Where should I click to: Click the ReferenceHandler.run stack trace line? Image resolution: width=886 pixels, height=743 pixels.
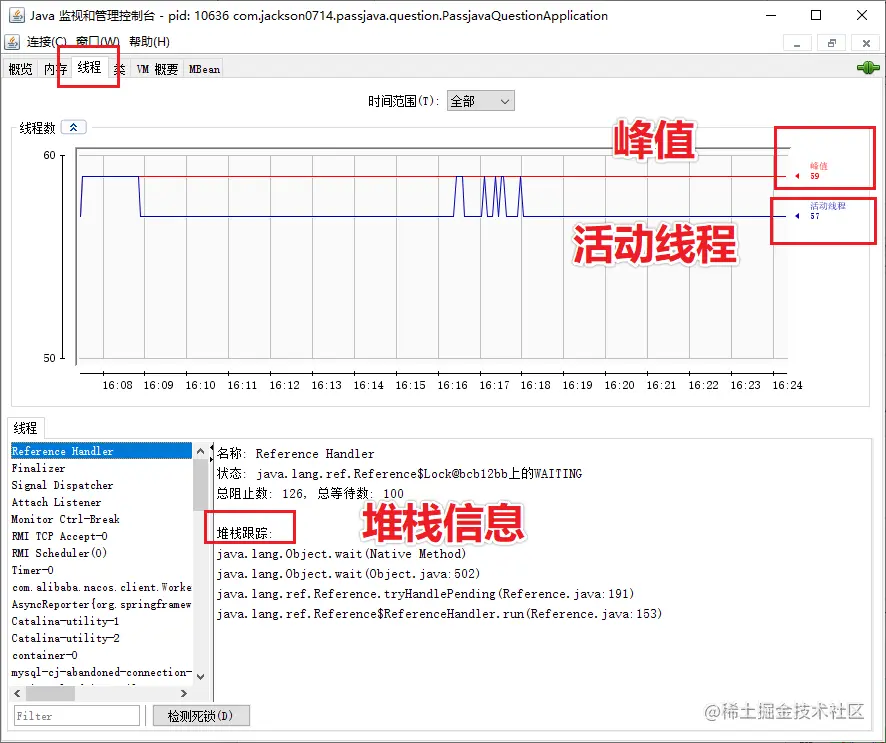tap(439, 614)
